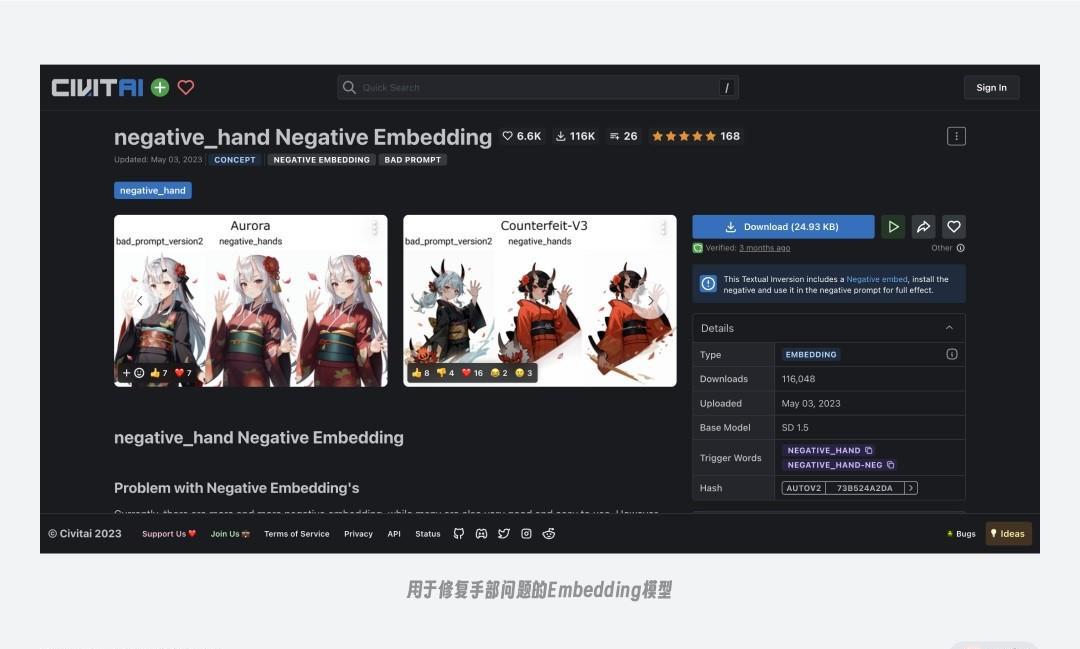1080x649 pixels.
Task: Open the GitHub icon in footer
Action: 459,534
